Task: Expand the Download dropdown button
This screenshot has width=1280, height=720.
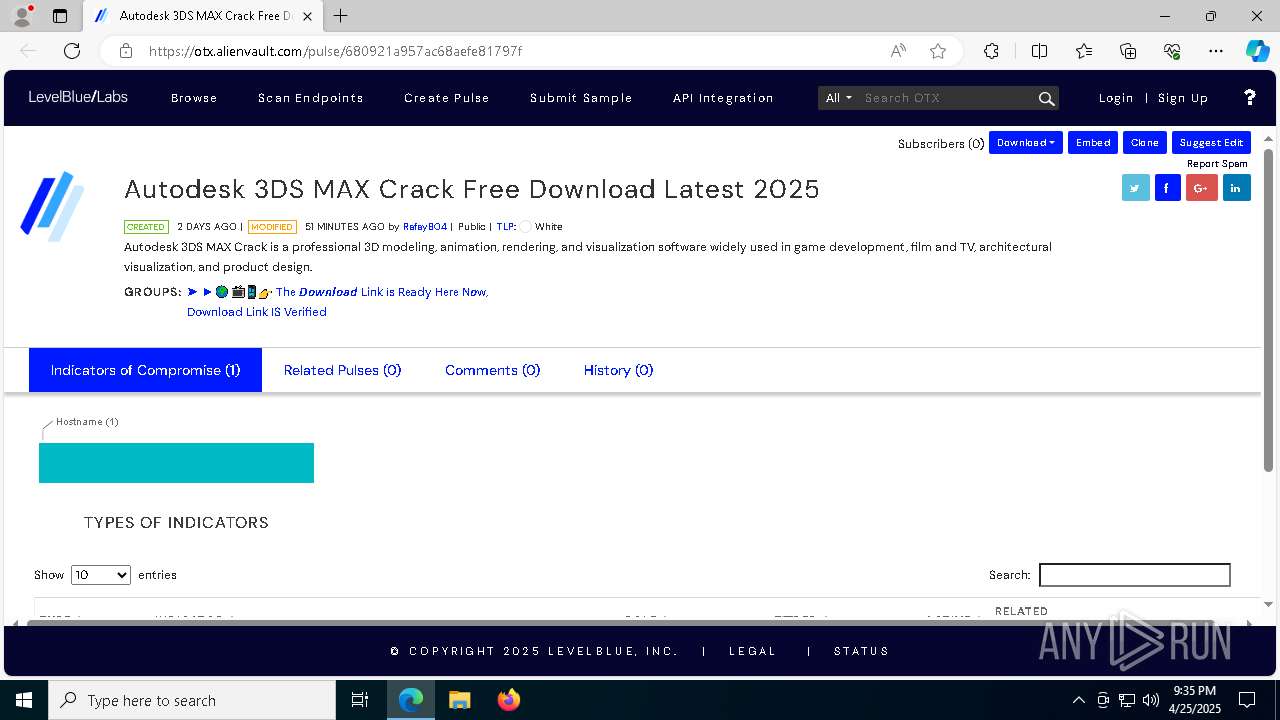Action: click(x=1026, y=143)
